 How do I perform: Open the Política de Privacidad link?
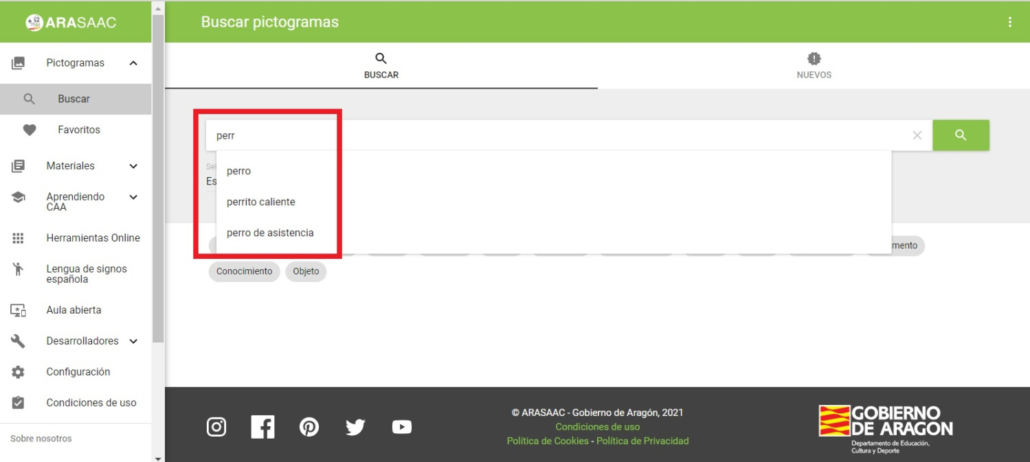[642, 441]
